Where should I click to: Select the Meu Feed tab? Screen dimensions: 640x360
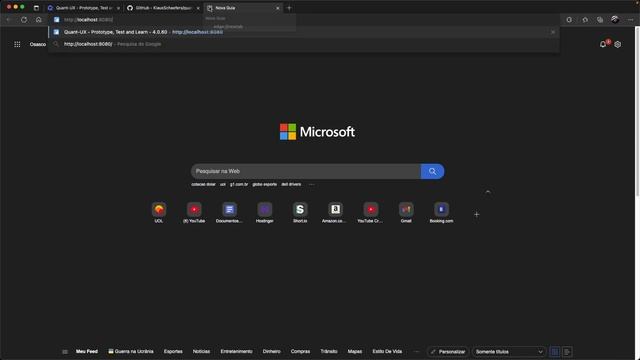click(87, 351)
